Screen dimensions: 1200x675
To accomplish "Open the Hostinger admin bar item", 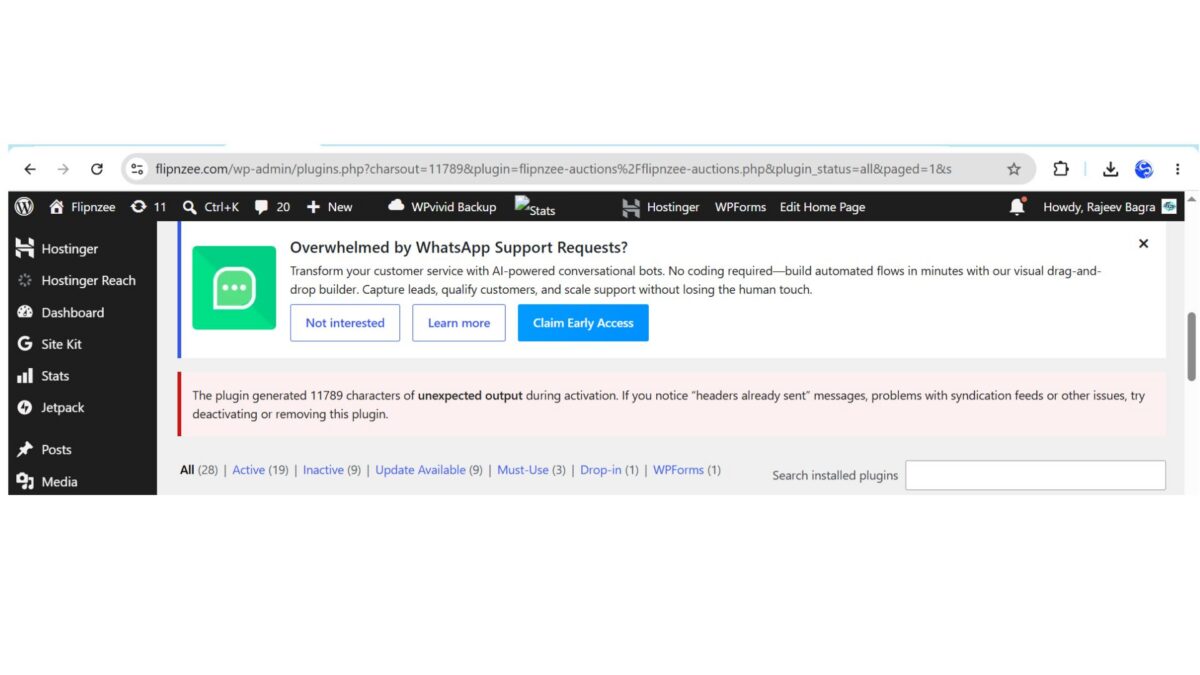I will click(x=660, y=207).
